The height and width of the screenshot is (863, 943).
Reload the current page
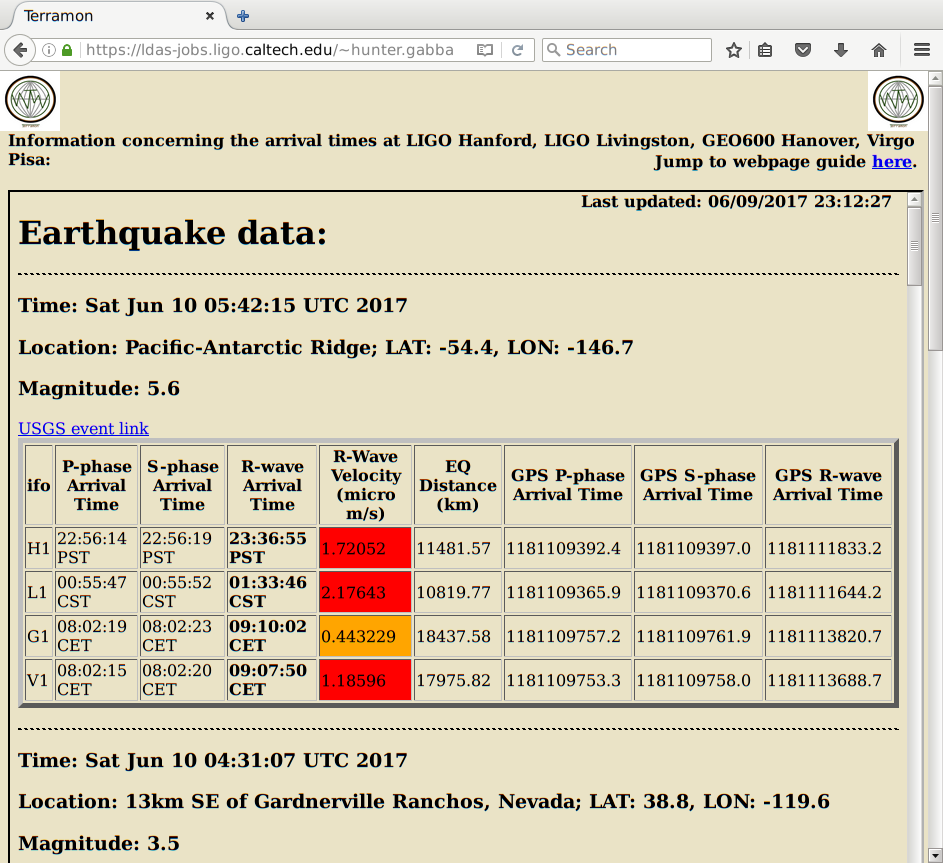518,50
